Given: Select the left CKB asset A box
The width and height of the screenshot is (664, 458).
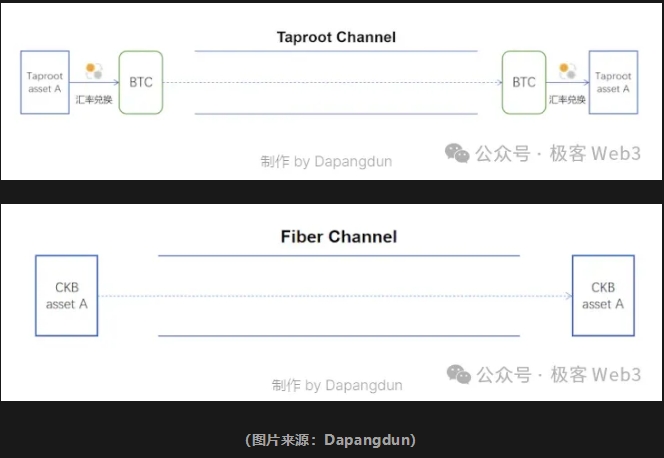Looking at the screenshot, I should click(x=66, y=295).
